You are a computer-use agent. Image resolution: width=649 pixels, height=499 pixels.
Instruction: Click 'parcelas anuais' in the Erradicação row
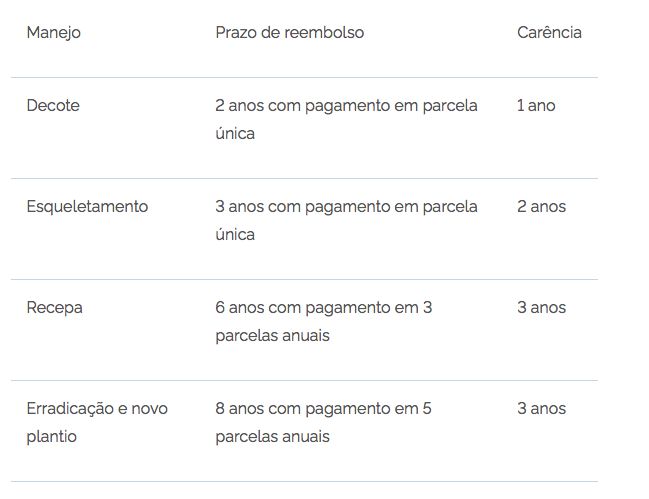(x=272, y=436)
